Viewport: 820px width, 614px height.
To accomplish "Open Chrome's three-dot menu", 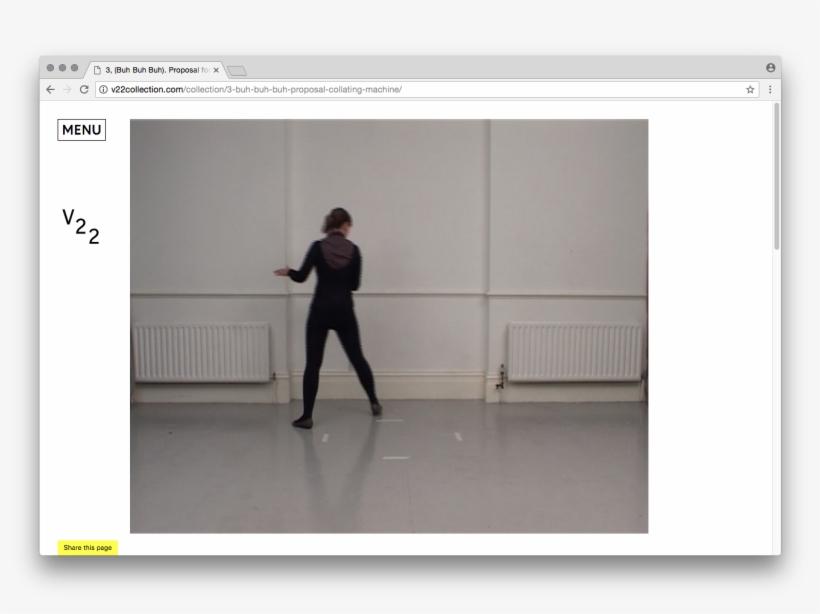I will (769, 89).
